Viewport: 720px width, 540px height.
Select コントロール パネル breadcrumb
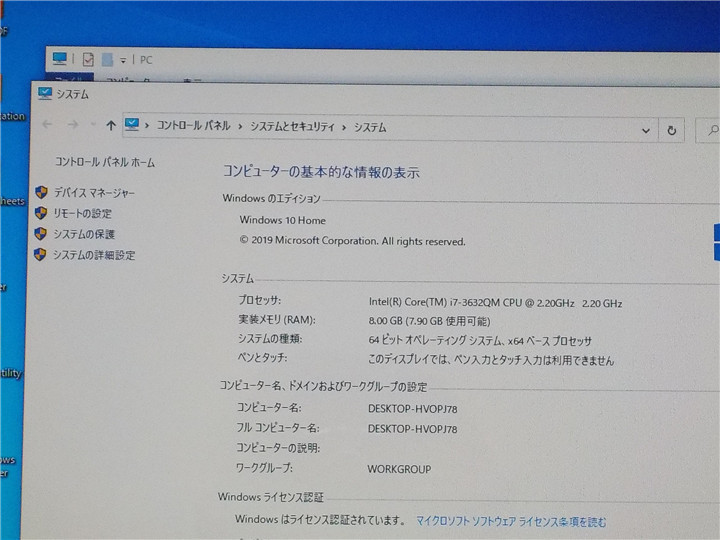(193, 125)
